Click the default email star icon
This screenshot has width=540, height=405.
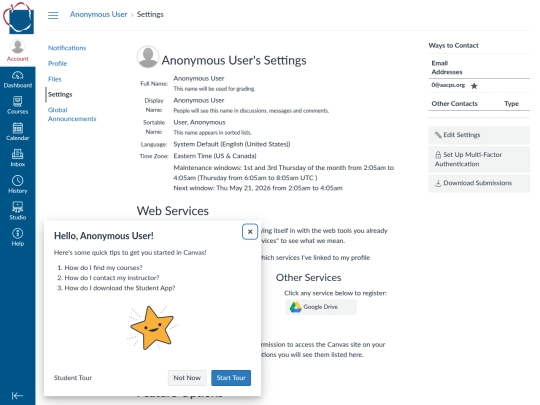point(474,86)
